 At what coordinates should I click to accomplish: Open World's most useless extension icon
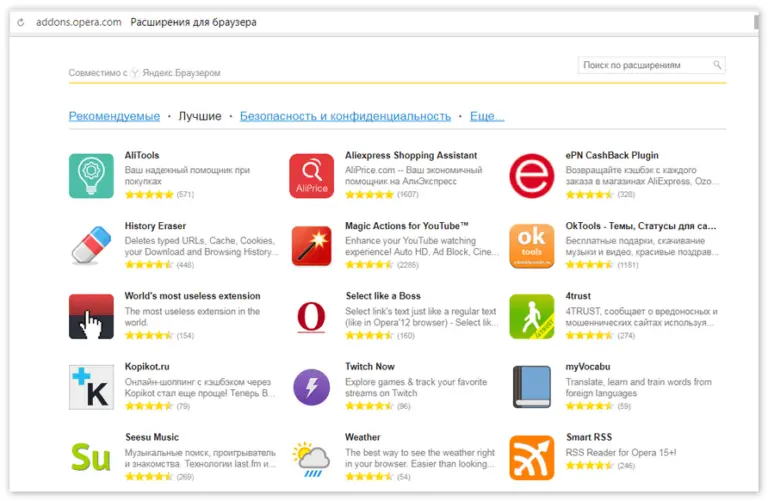(91, 316)
